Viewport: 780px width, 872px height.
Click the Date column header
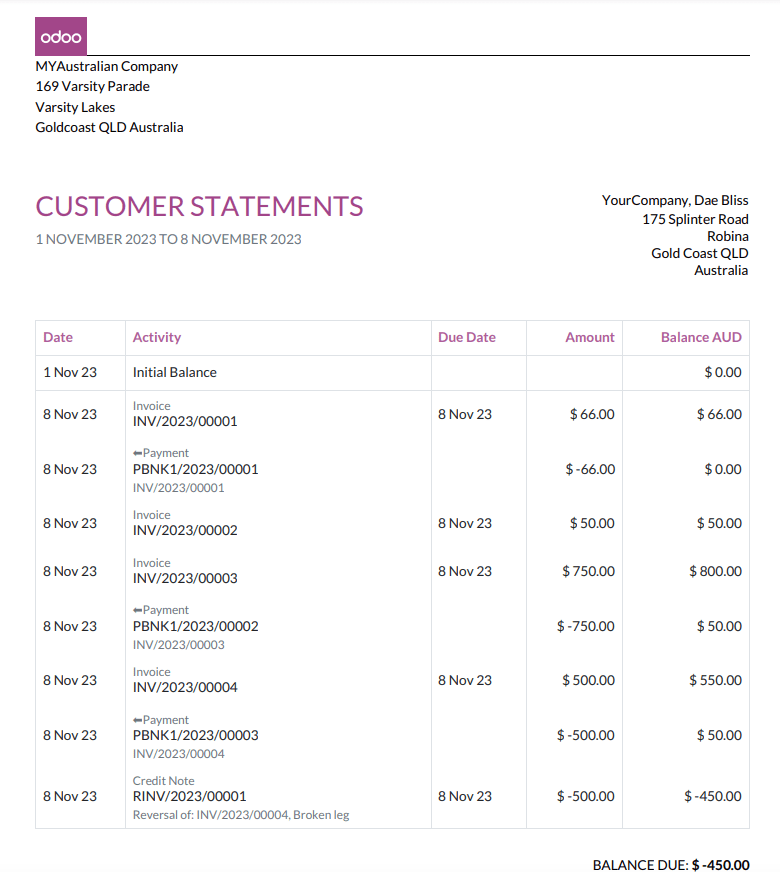tap(58, 338)
